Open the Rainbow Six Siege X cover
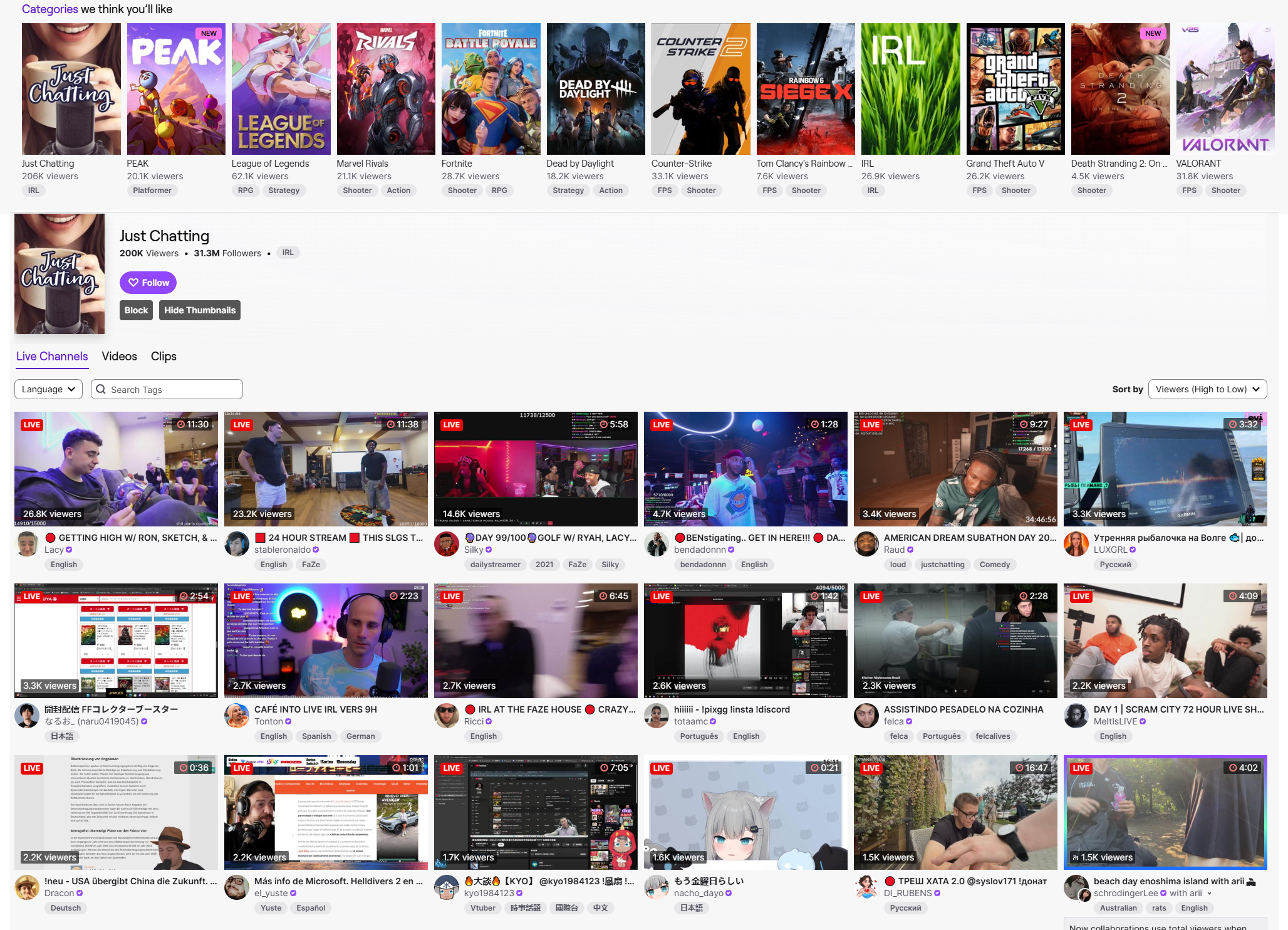This screenshot has width=1288, height=930. [806, 89]
